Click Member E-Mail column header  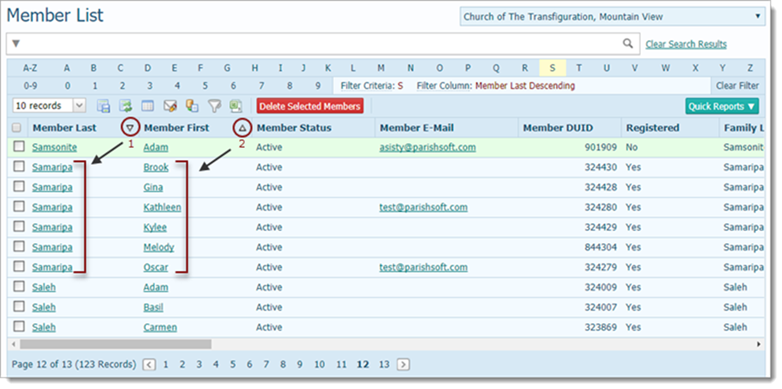pos(416,128)
